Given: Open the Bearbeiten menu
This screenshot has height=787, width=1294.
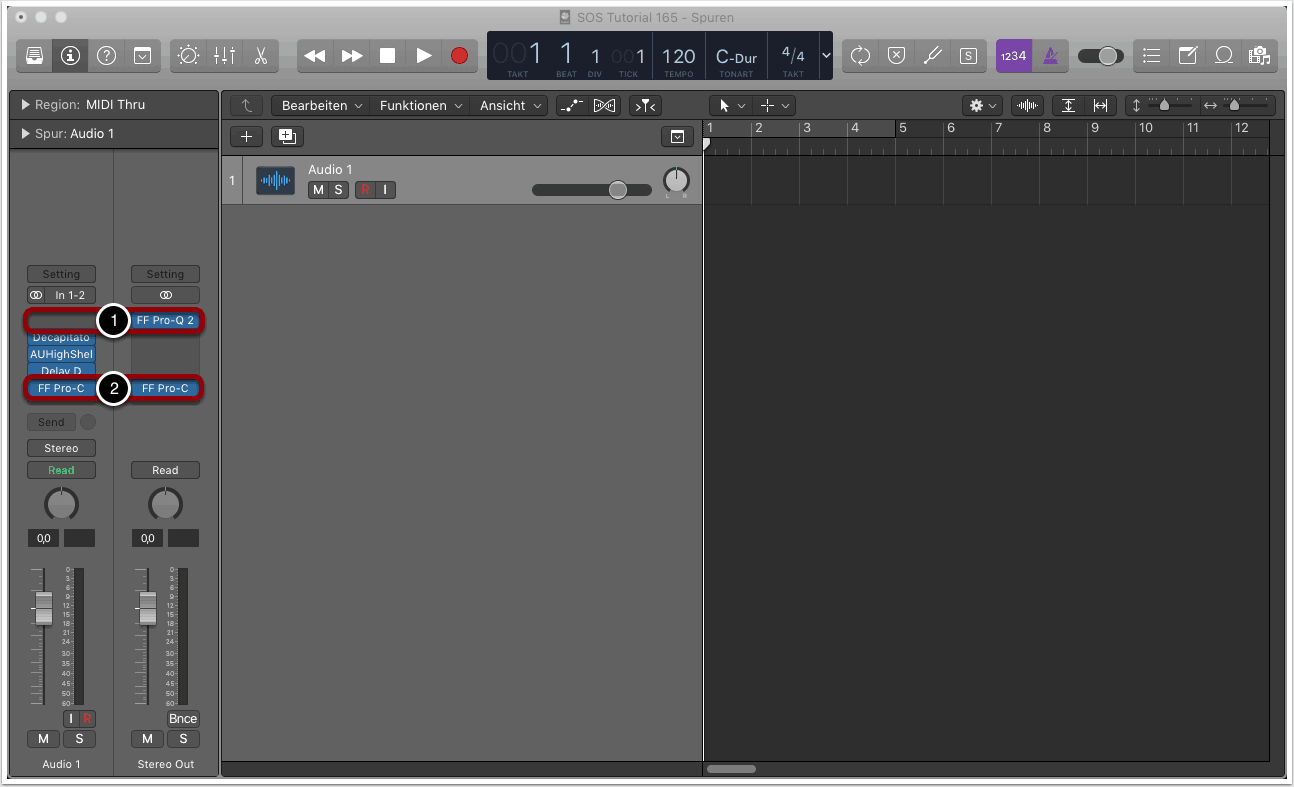Looking at the screenshot, I should point(320,105).
